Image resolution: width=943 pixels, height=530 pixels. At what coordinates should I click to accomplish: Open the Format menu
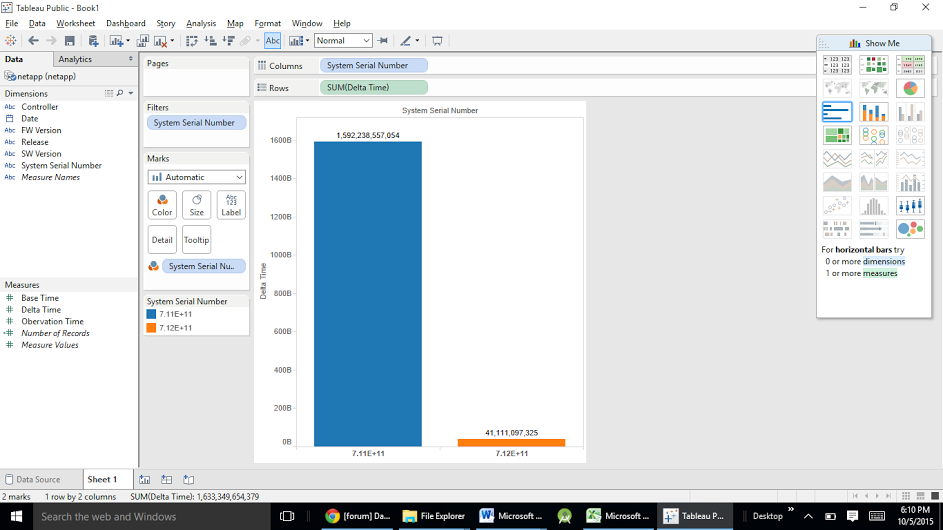[268, 23]
